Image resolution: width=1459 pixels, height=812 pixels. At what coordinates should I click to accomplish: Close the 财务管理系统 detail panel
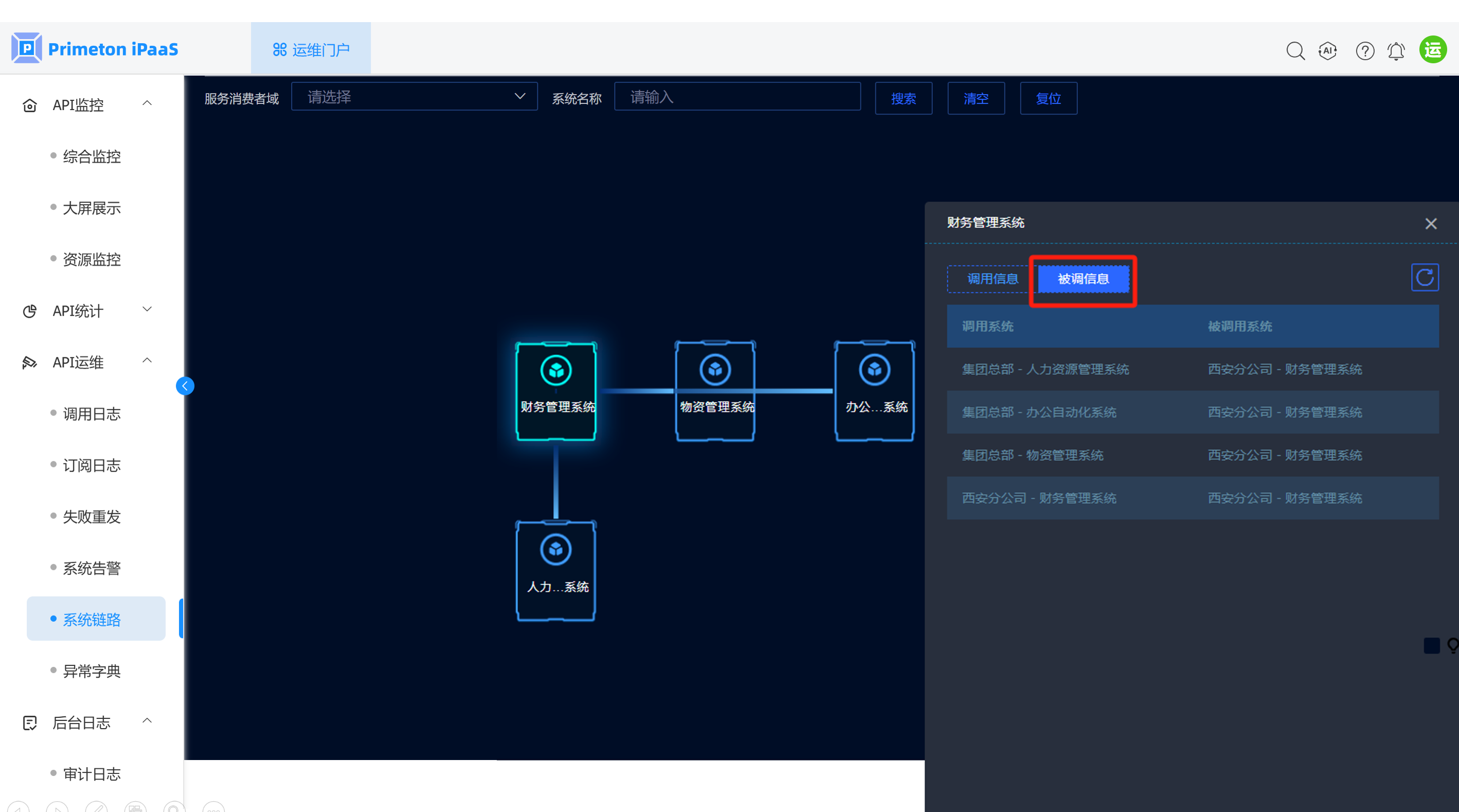pyautogui.click(x=1431, y=224)
